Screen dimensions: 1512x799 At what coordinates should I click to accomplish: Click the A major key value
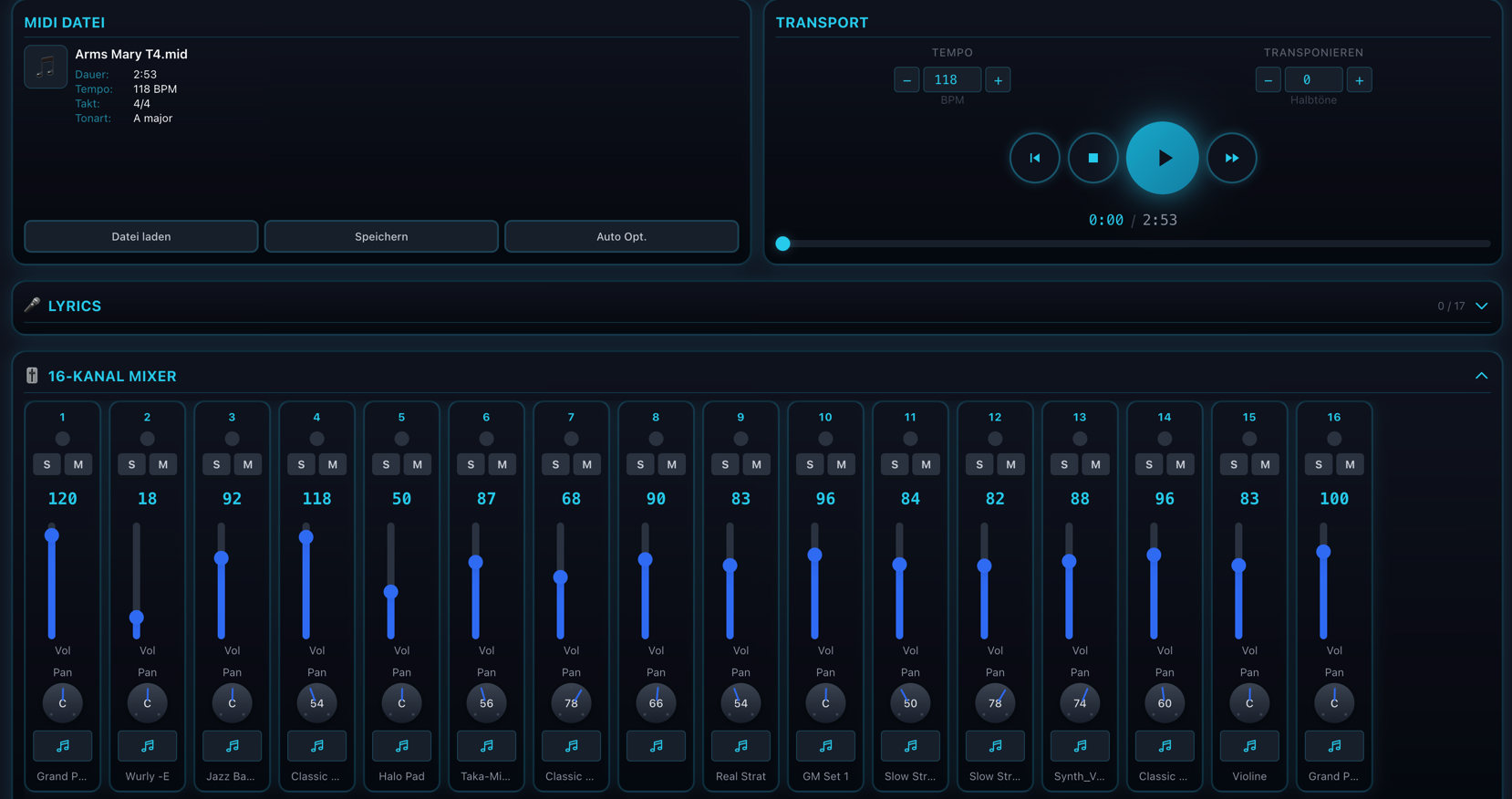coord(152,119)
